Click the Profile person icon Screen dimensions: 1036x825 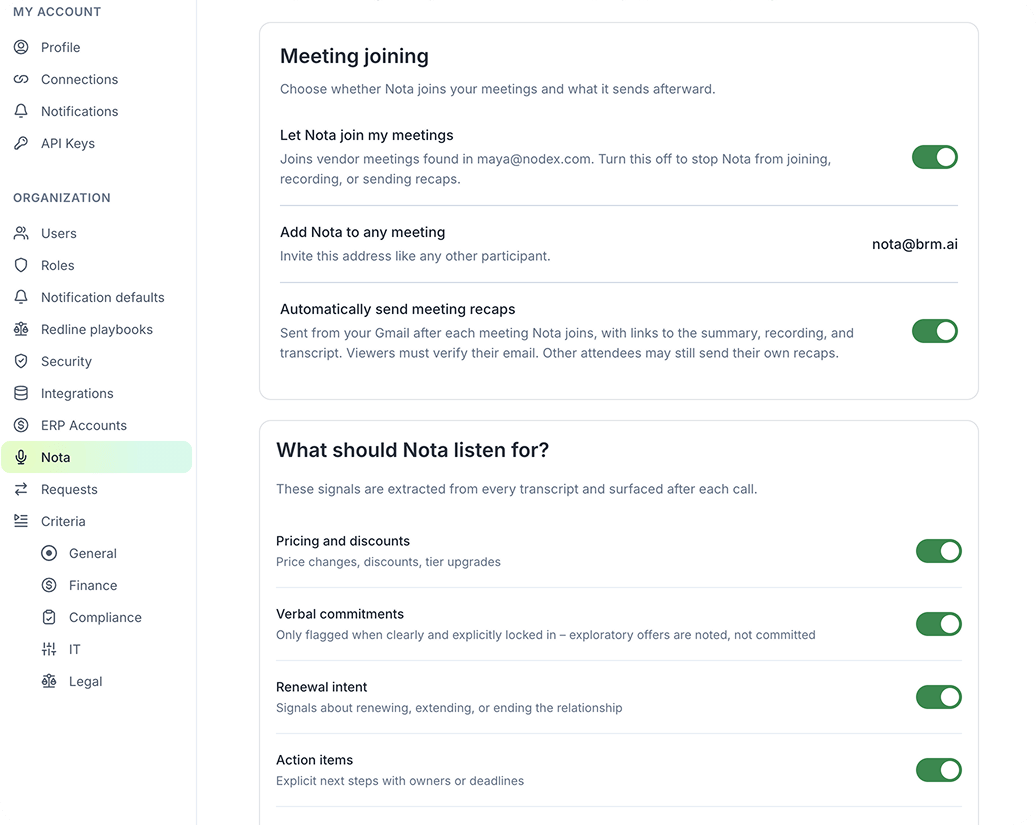[x=21, y=47]
